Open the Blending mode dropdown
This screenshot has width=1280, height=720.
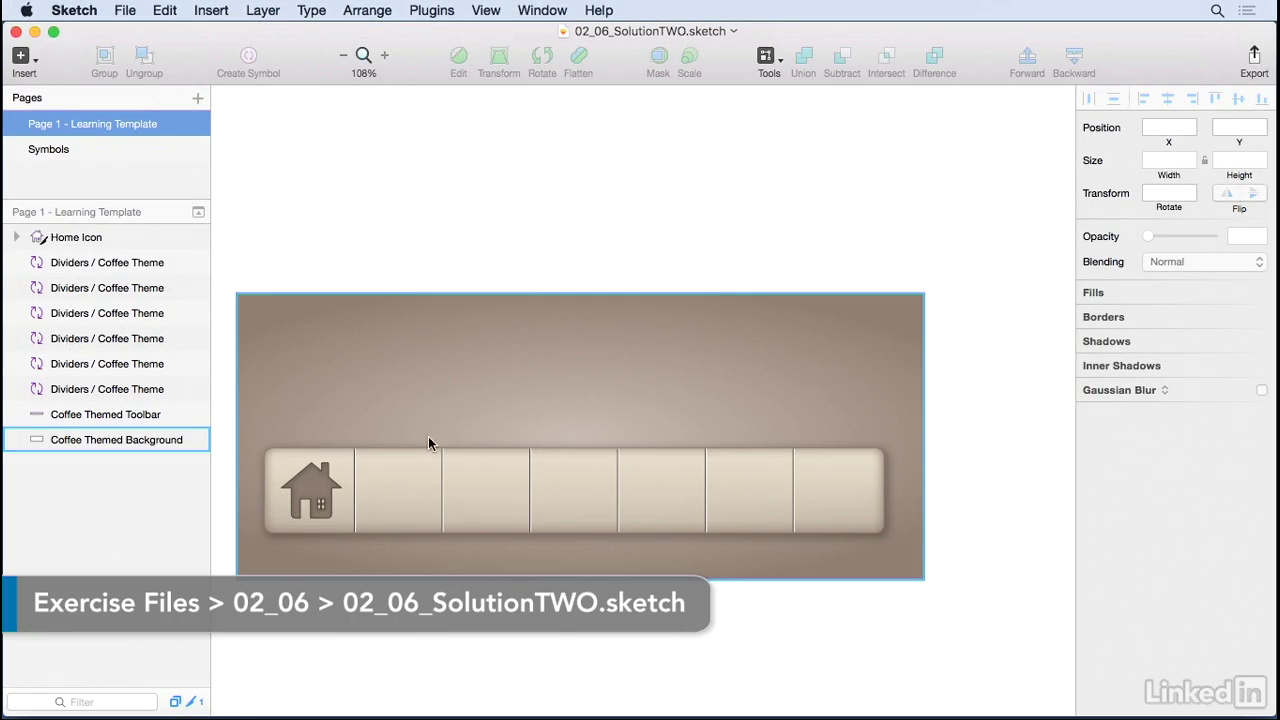pos(1205,262)
